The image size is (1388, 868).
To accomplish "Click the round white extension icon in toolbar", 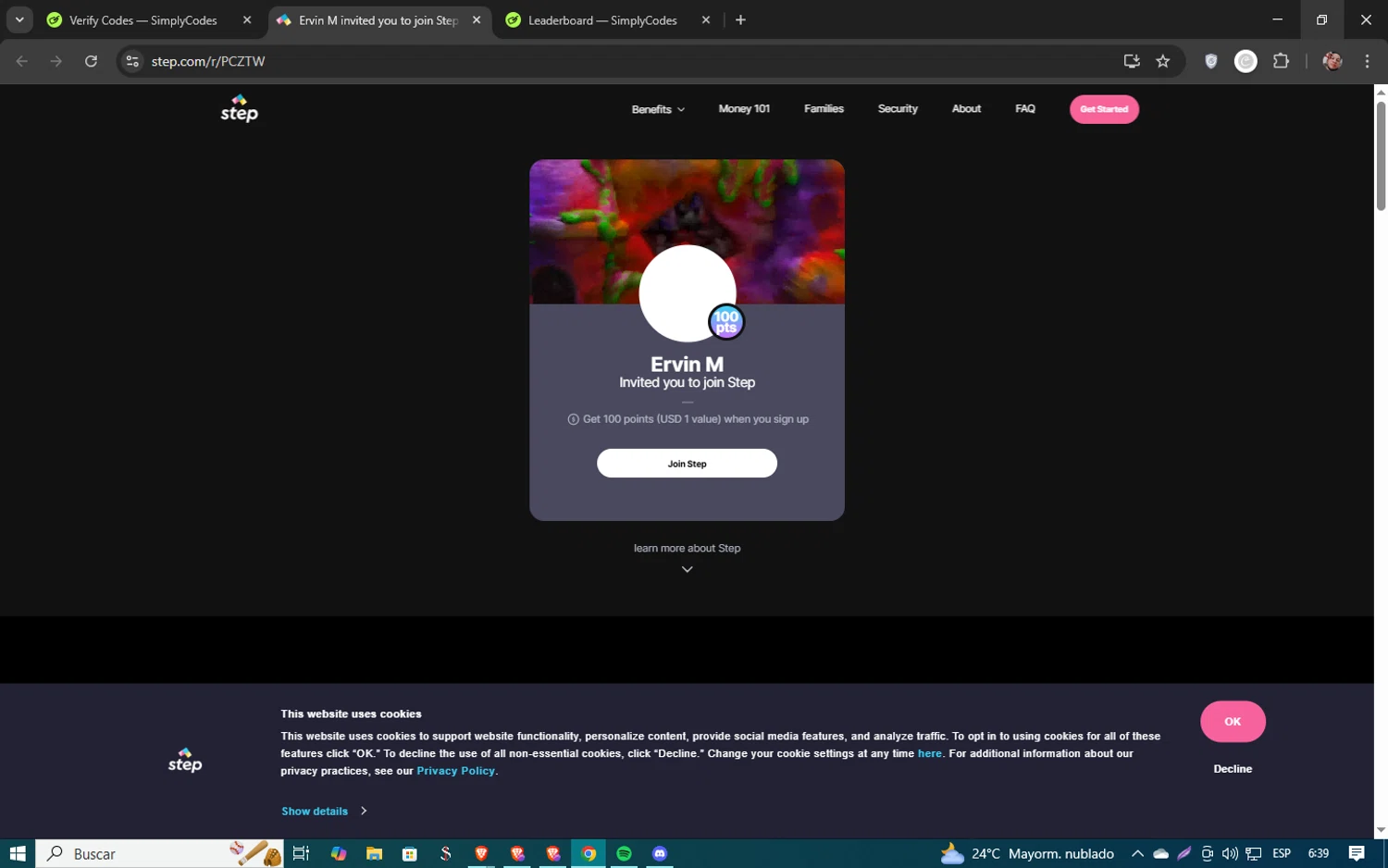I will pos(1246,61).
